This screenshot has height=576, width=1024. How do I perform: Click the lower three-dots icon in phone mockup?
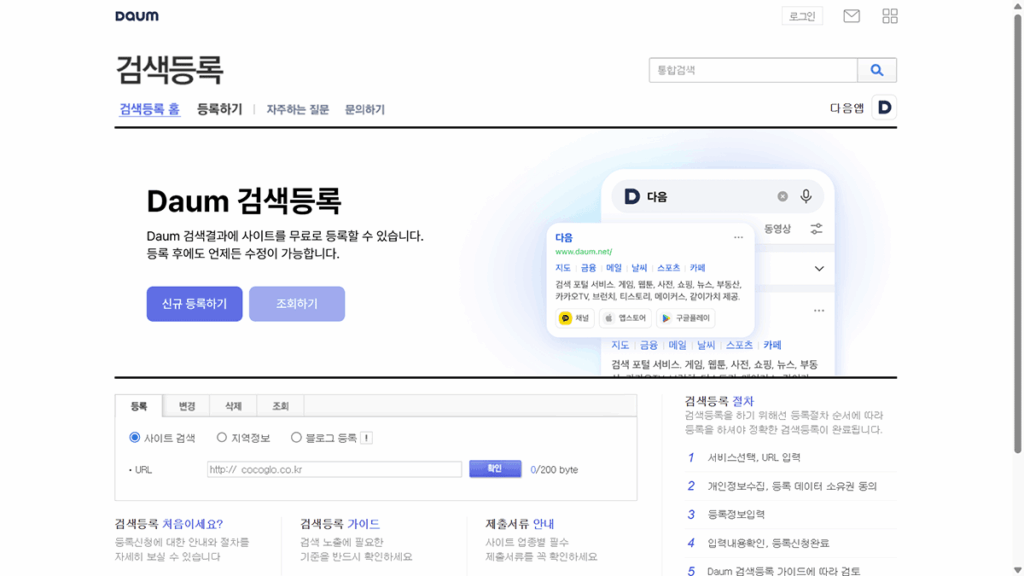pos(819,310)
